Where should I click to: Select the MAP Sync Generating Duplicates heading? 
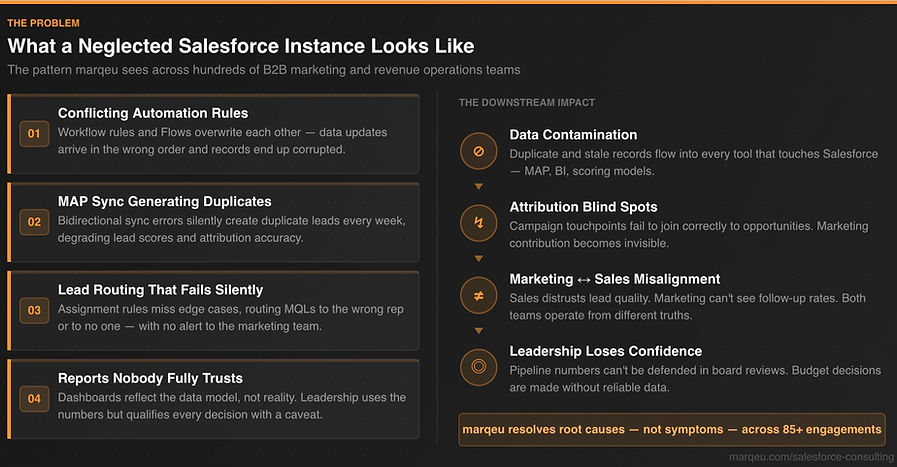pos(165,201)
